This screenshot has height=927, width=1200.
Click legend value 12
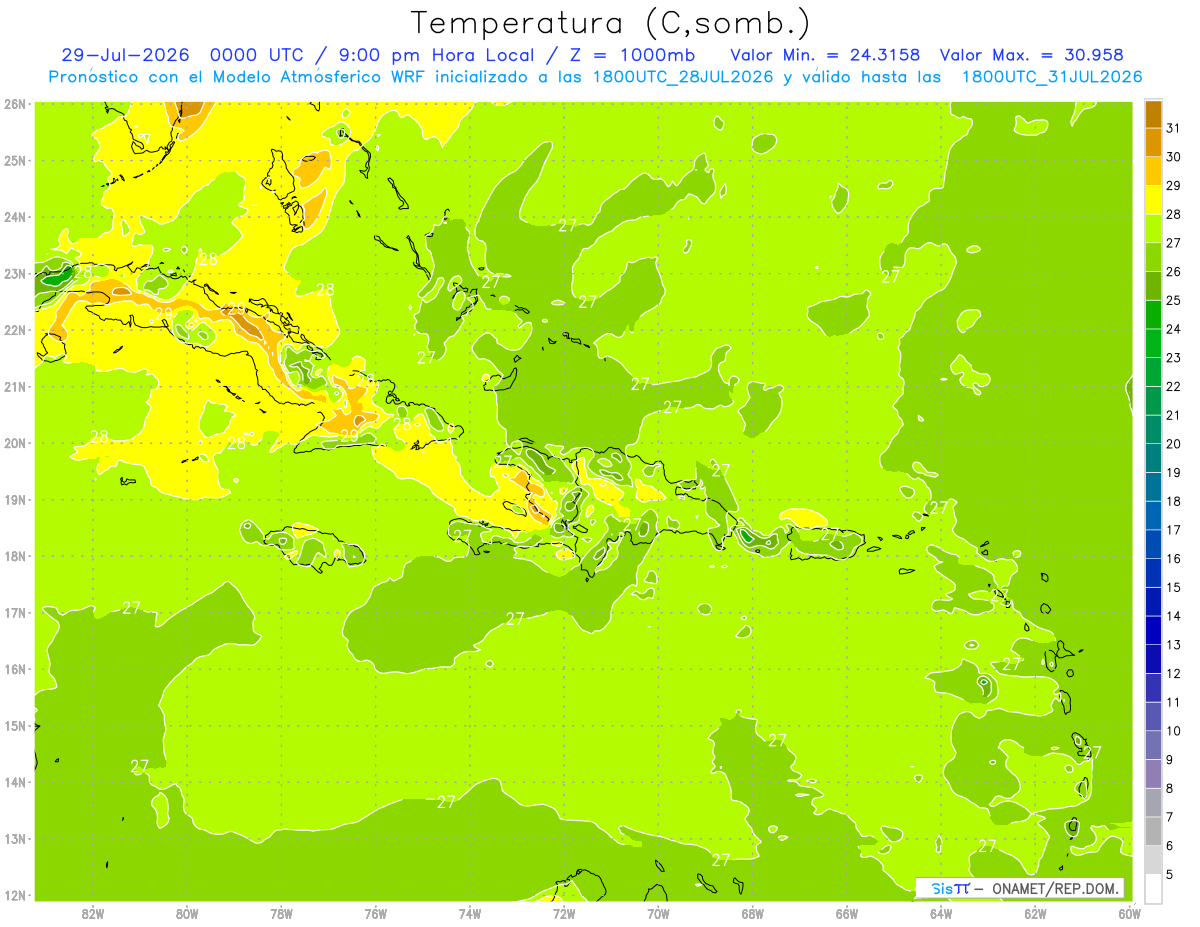[1173, 674]
